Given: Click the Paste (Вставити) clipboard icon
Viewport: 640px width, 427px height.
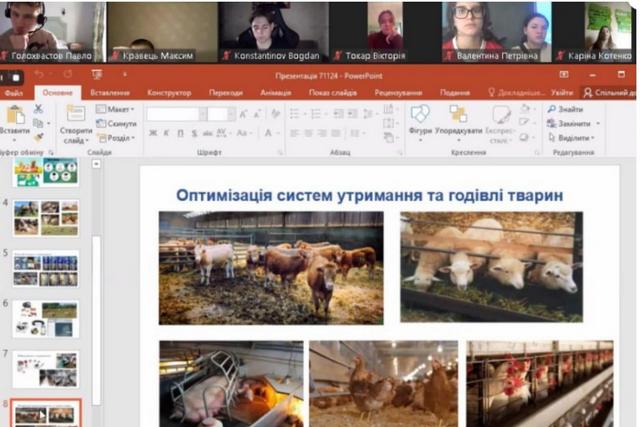Looking at the screenshot, I should [14, 115].
